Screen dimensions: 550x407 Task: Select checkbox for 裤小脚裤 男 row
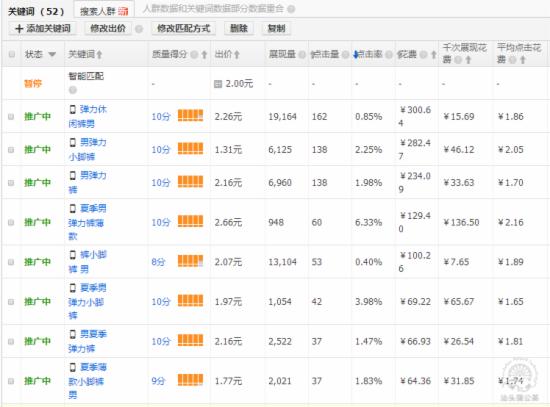pos(11,262)
